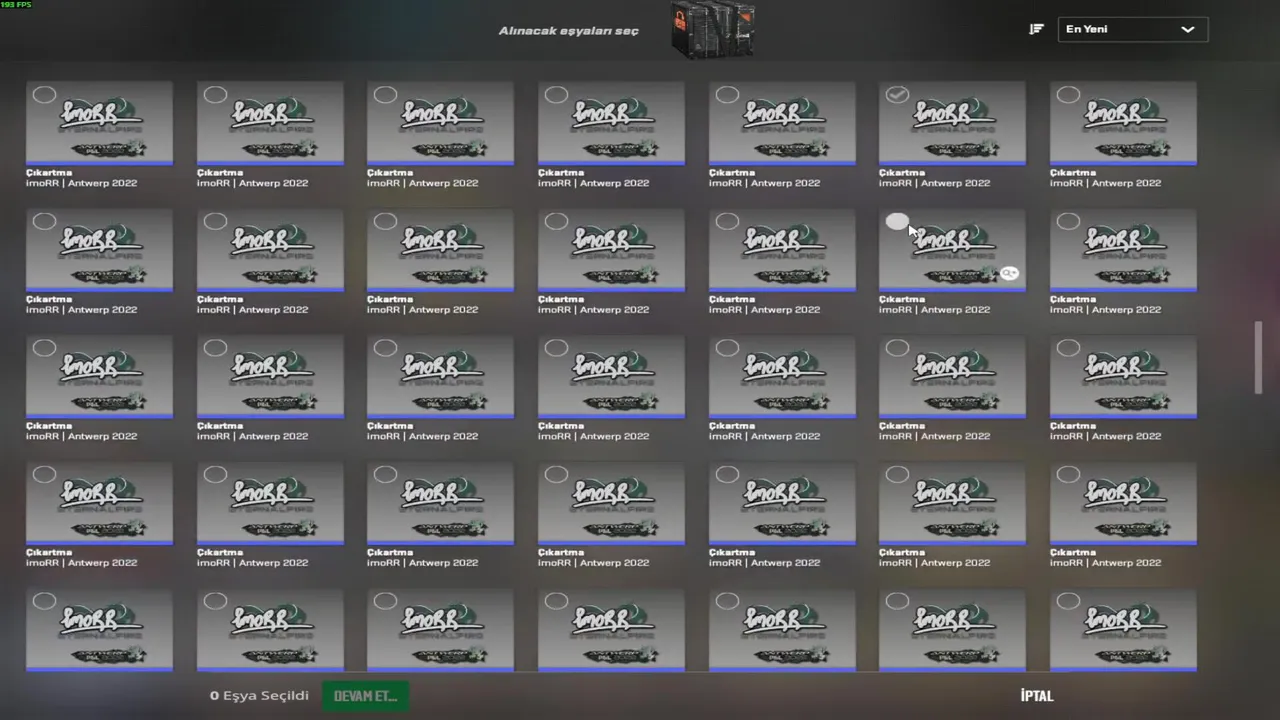Click the storage case icon at top
Viewport: 1280px width, 720px height.
(x=712, y=30)
